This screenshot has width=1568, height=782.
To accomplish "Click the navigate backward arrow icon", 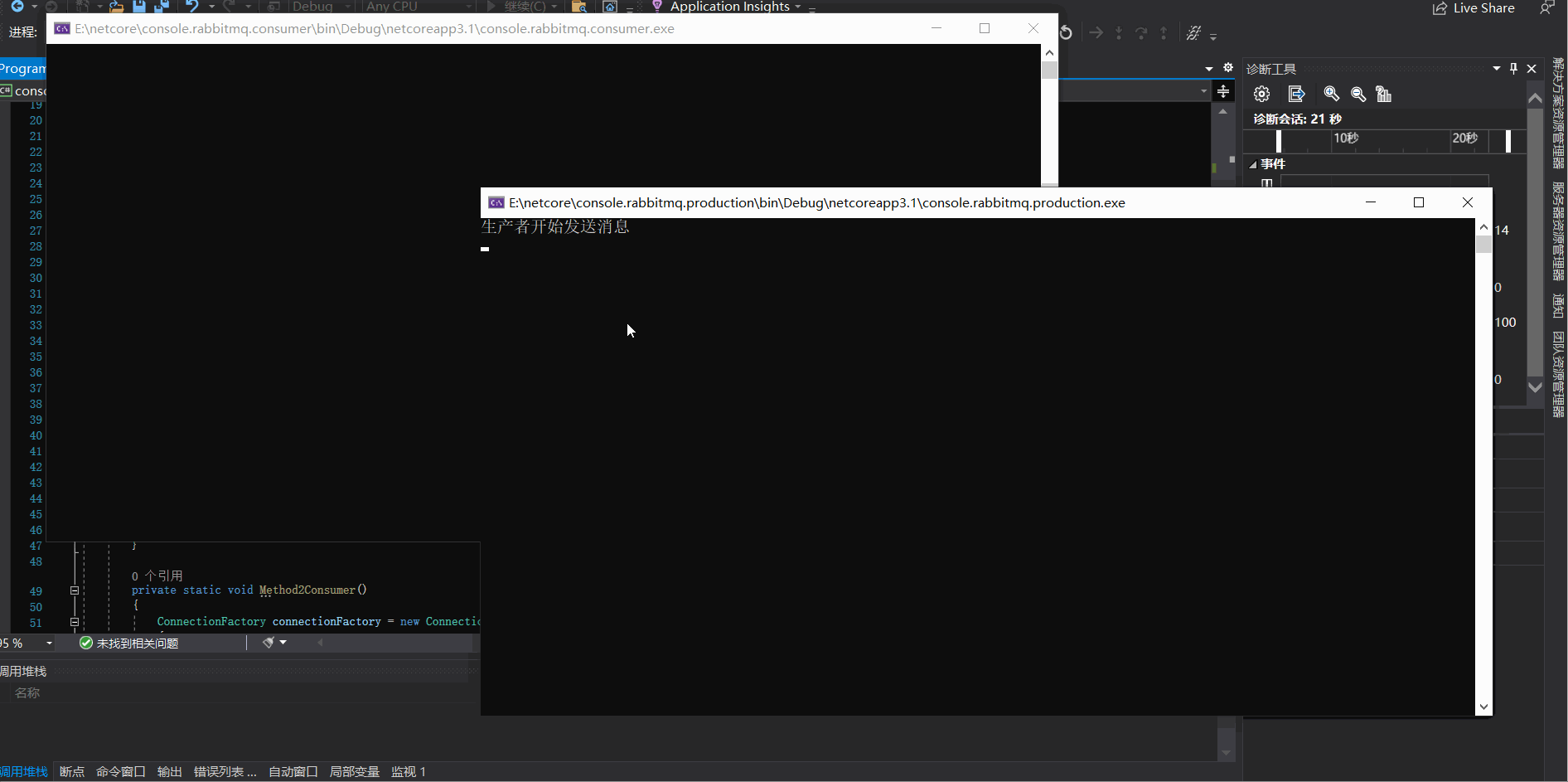I will pos(17,6).
